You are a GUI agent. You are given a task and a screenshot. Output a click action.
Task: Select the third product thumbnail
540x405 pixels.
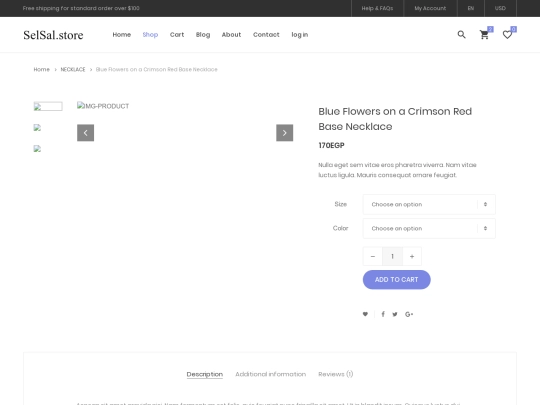[37, 148]
